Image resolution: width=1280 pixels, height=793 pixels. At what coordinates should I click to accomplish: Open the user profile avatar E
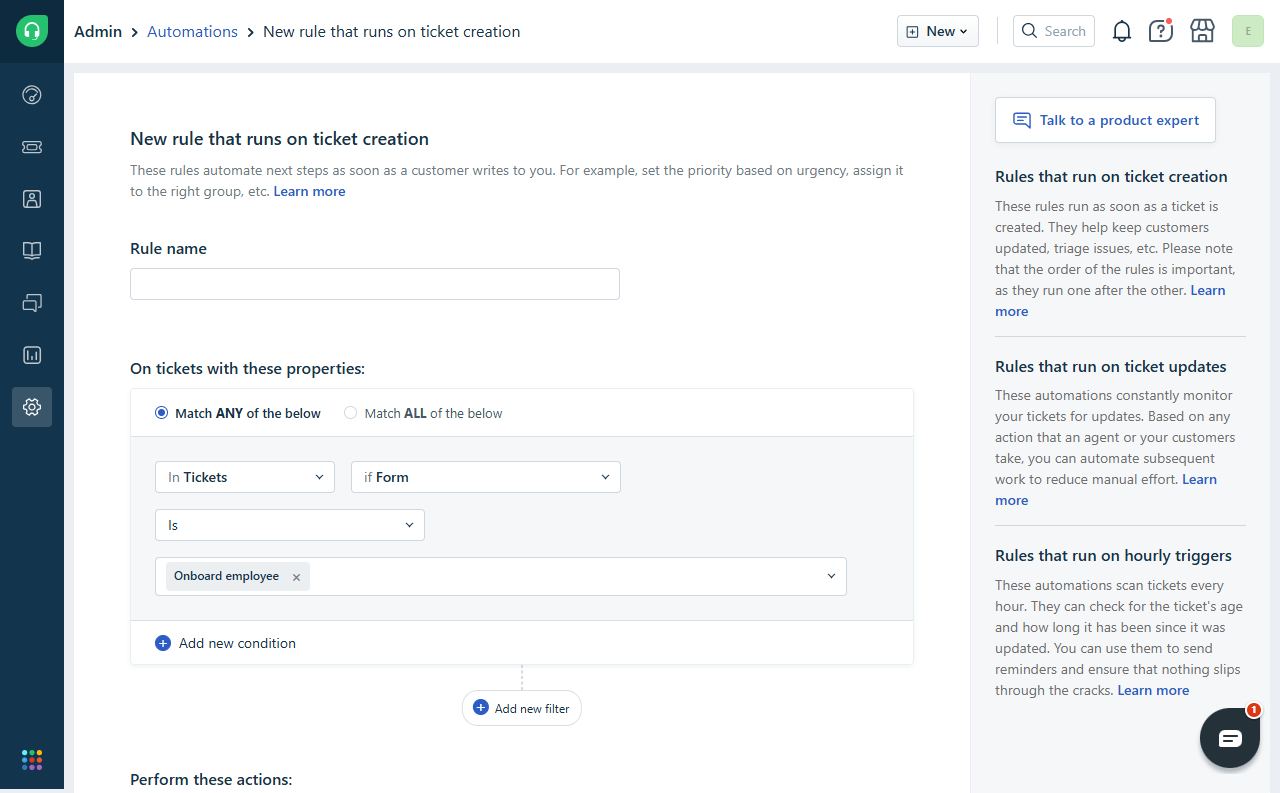click(1248, 31)
